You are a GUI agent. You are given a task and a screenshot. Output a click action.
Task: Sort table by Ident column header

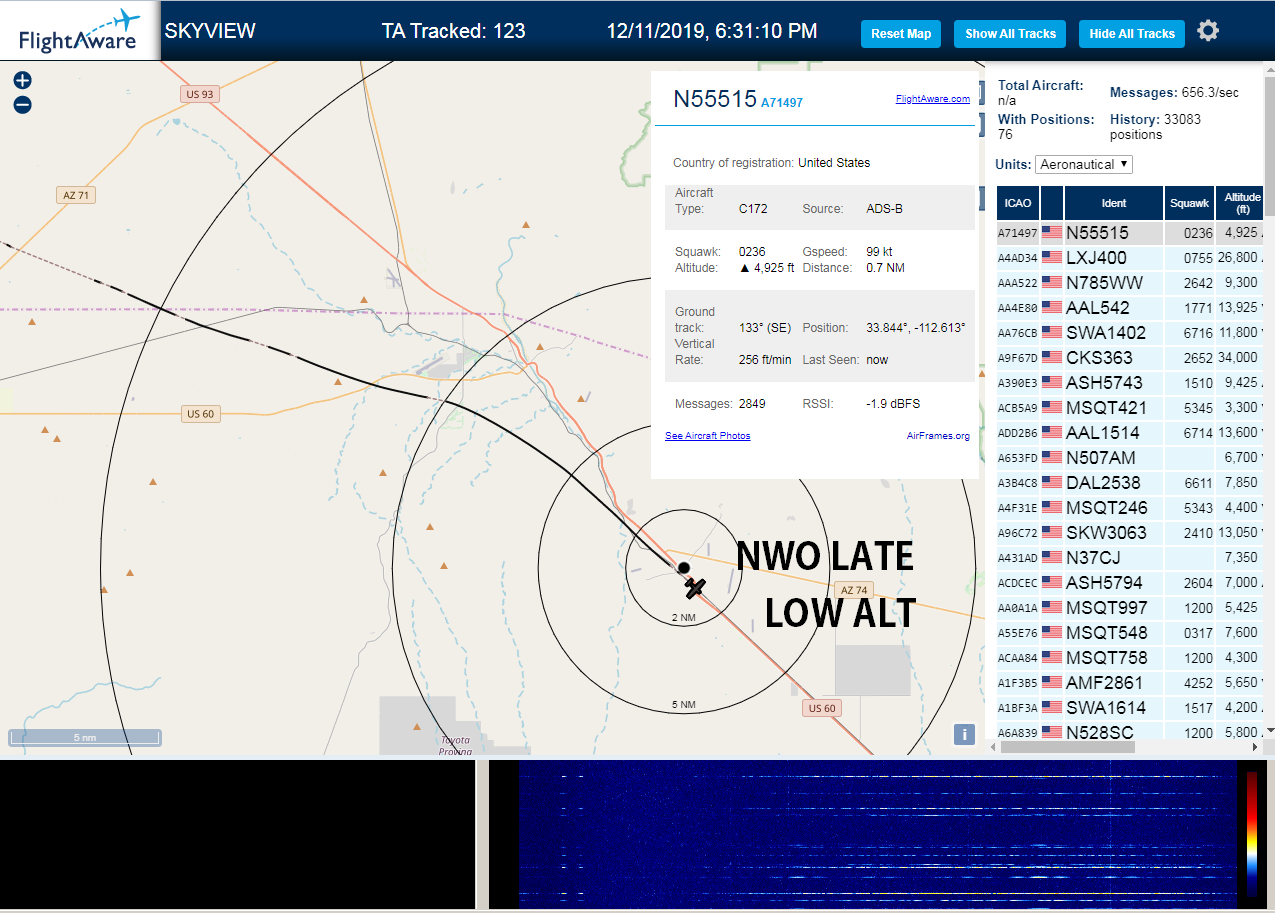coord(1113,203)
